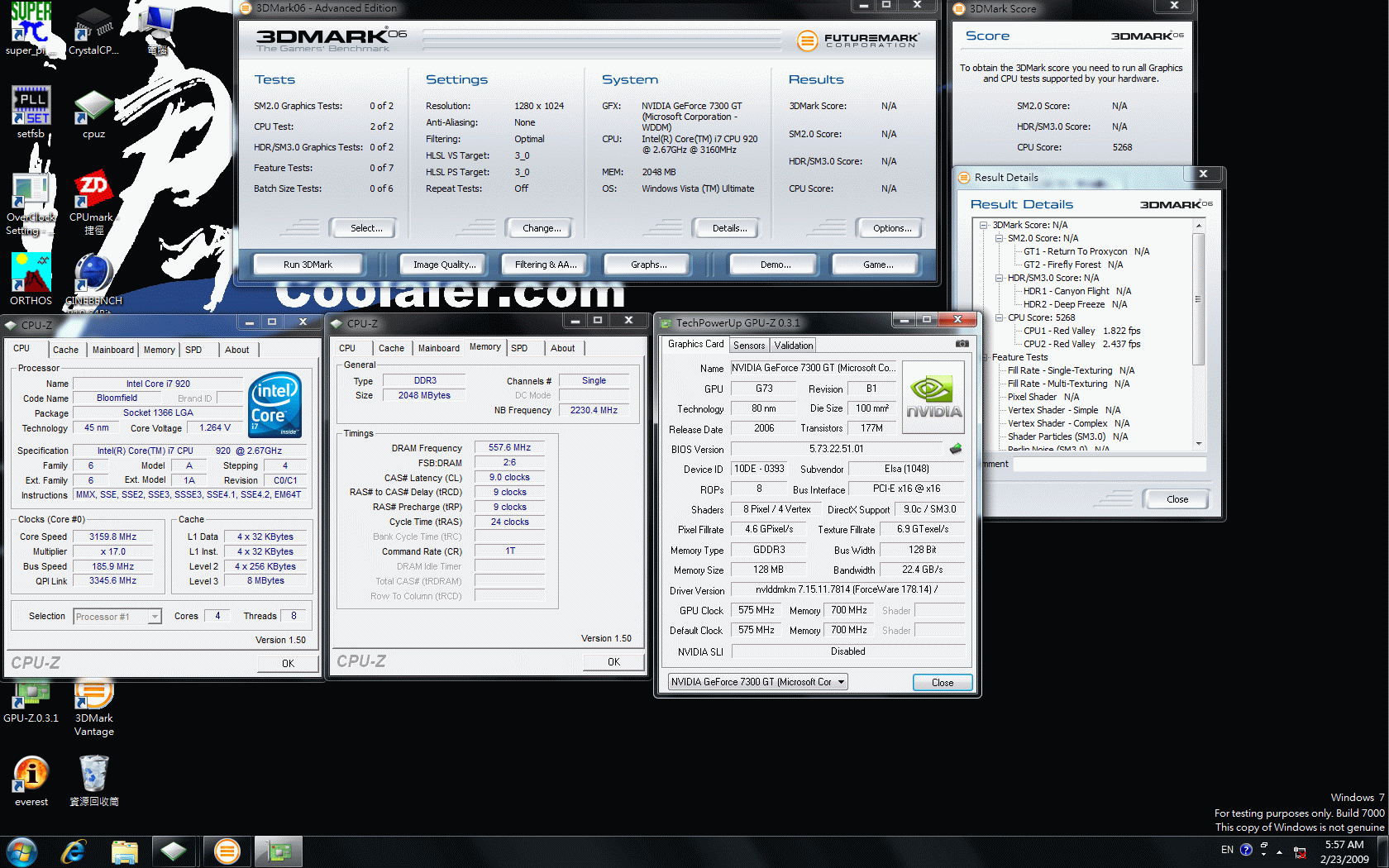Click the Intel Core i7 logo in CPU-Z
The image size is (1389, 868).
tap(275, 404)
